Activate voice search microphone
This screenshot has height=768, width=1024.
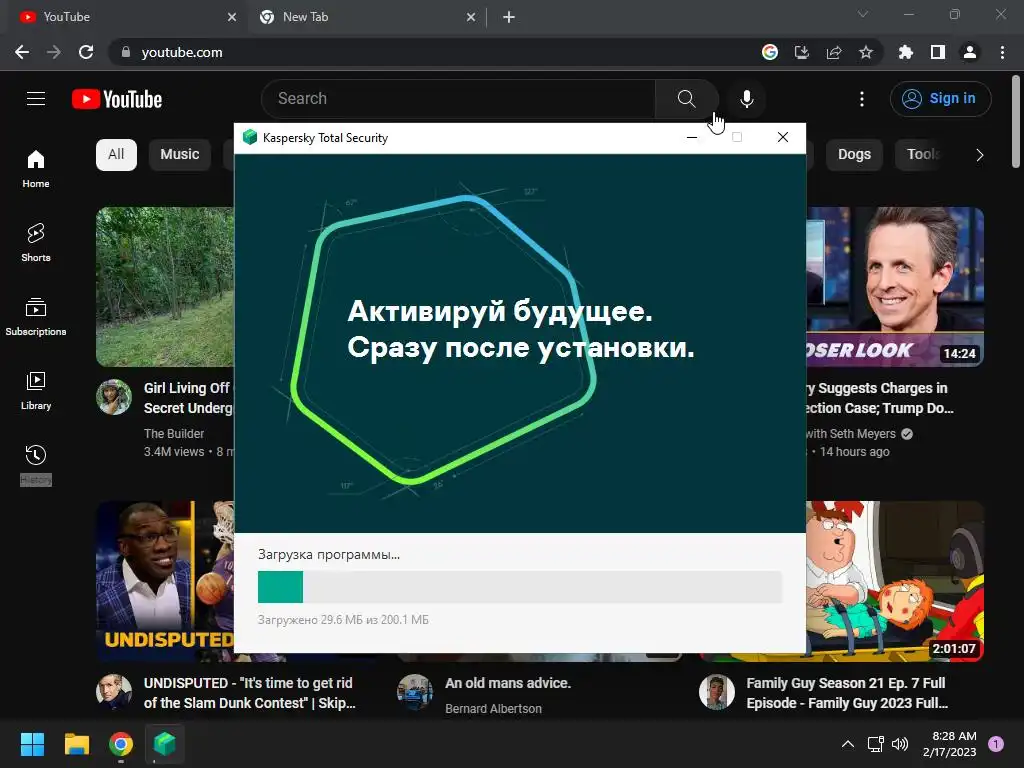746,99
